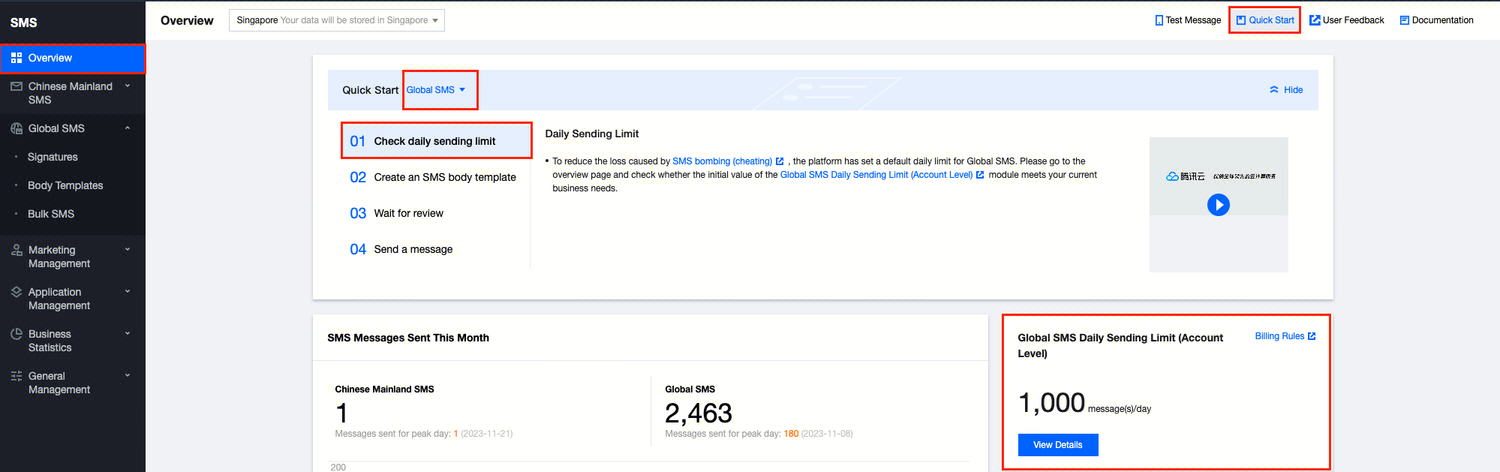The height and width of the screenshot is (472, 1500).
Task: Select the Overview sidebar item
Action: point(73,58)
